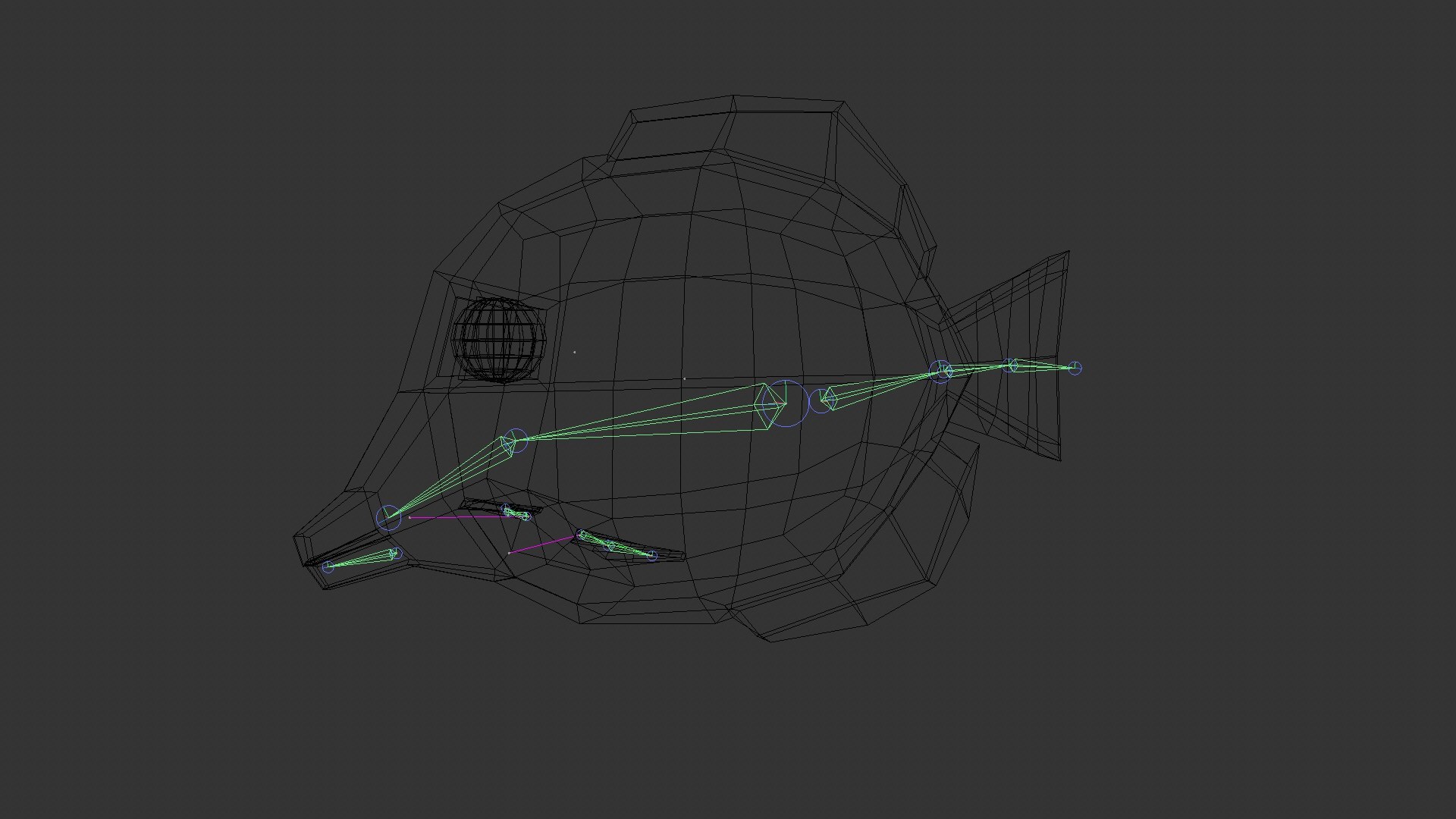Screen dimensions: 1456x819
Task: Select the largest blue joint circle mid-spine
Action: tap(786, 403)
